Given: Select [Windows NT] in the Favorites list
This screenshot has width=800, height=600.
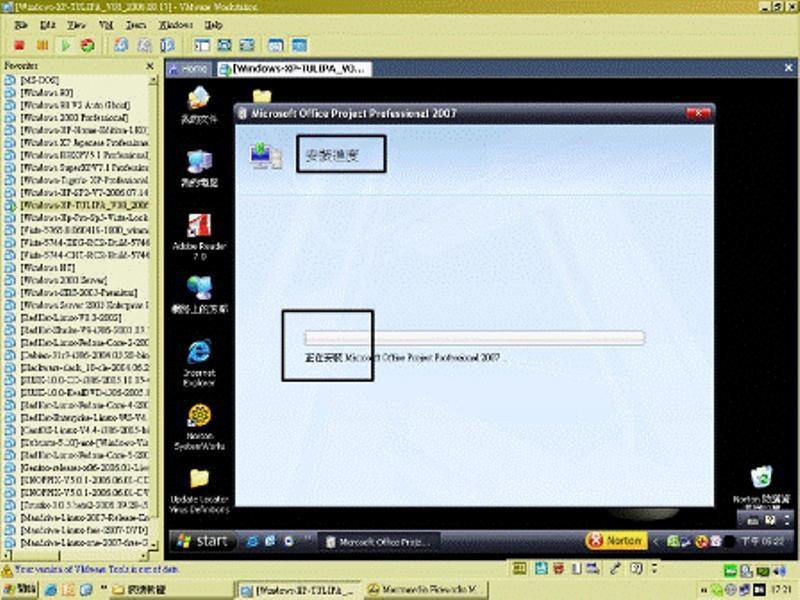Looking at the screenshot, I should (47, 267).
